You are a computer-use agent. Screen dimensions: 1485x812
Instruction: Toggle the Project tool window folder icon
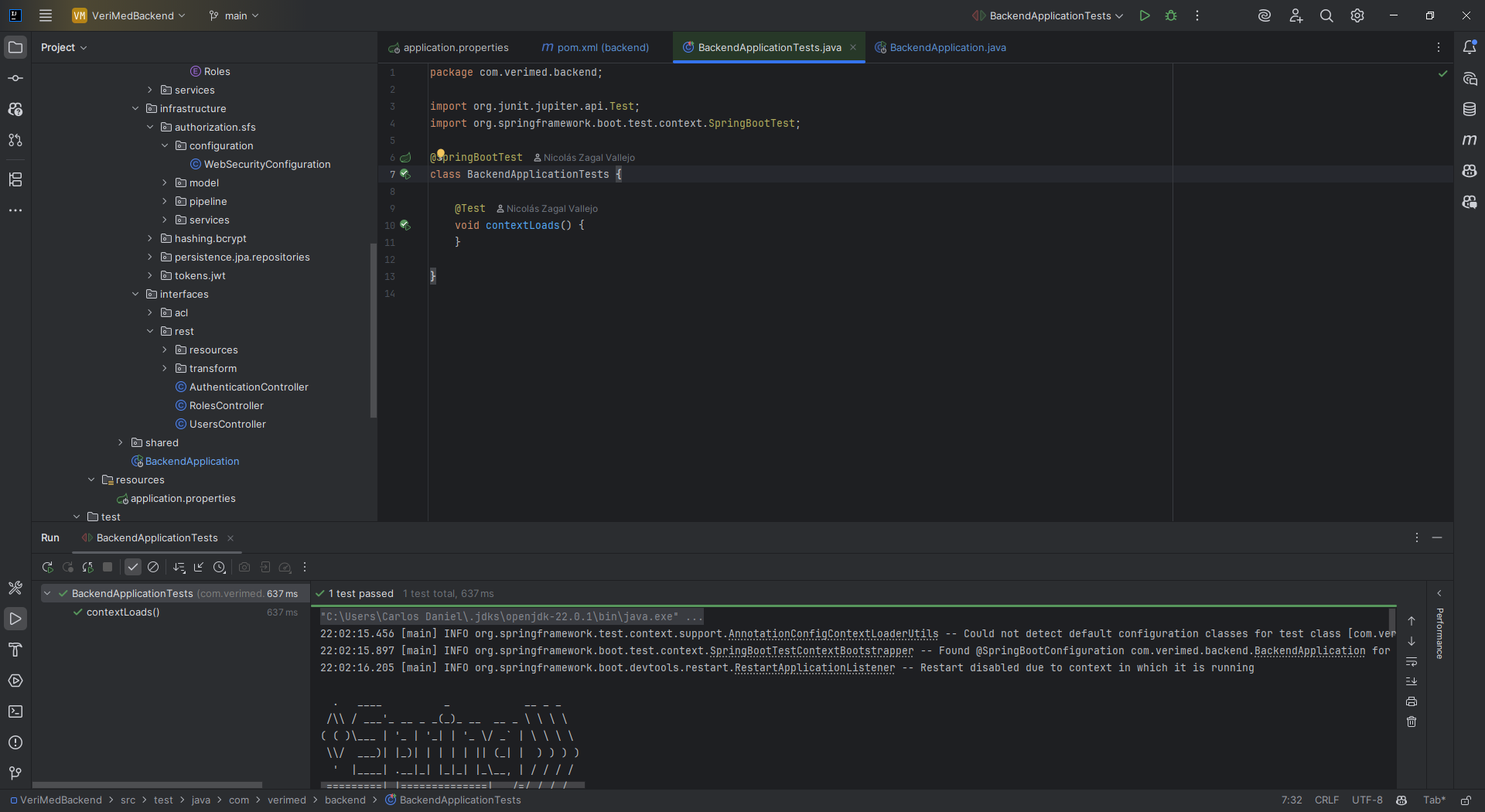tap(15, 47)
